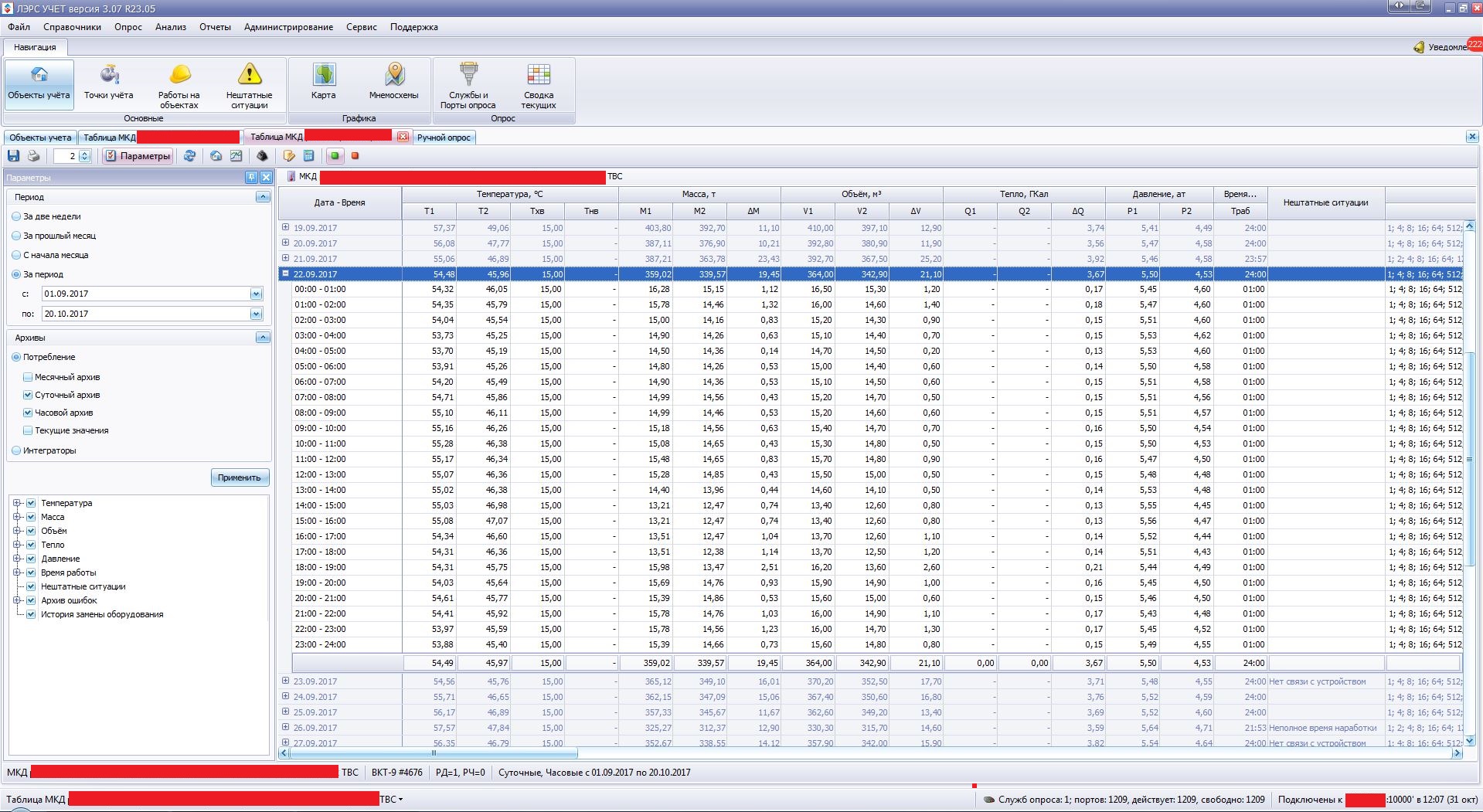
Task: Open the start date dropdown 01.09.2017
Action: [256, 294]
